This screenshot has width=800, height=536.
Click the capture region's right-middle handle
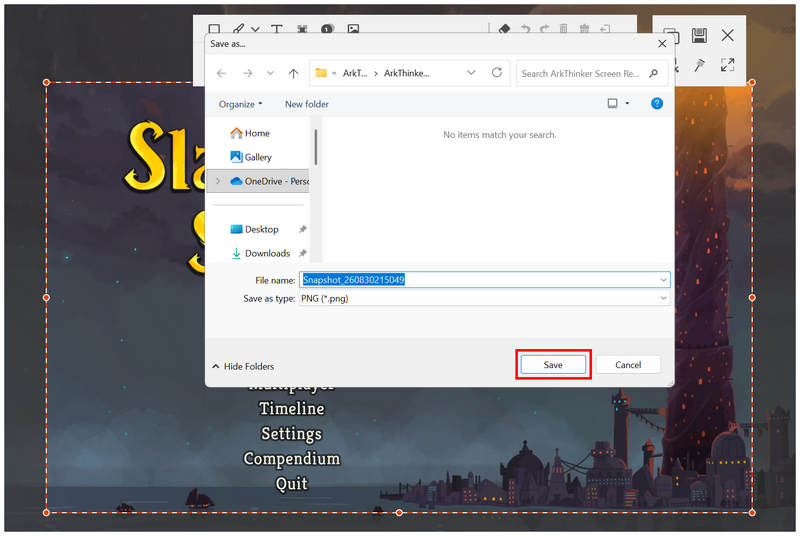coord(752,297)
